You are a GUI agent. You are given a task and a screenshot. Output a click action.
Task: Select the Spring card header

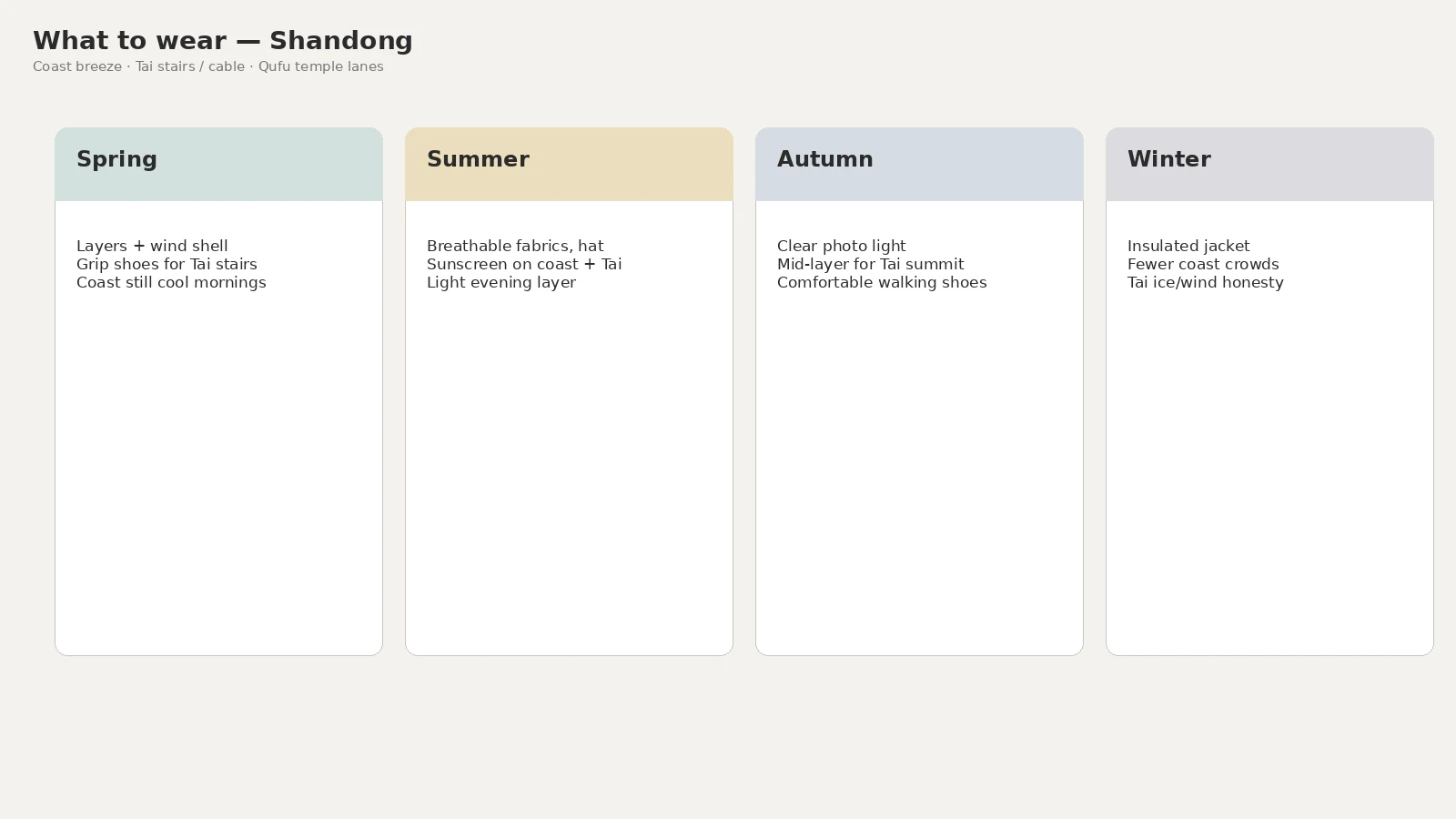click(x=218, y=164)
